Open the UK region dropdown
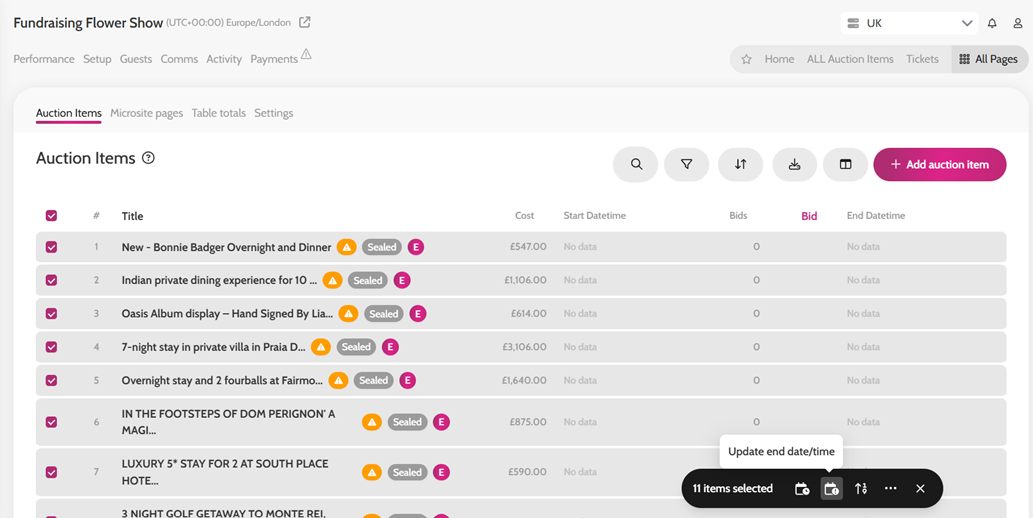This screenshot has height=518, width=1033. pyautogui.click(x=910, y=23)
